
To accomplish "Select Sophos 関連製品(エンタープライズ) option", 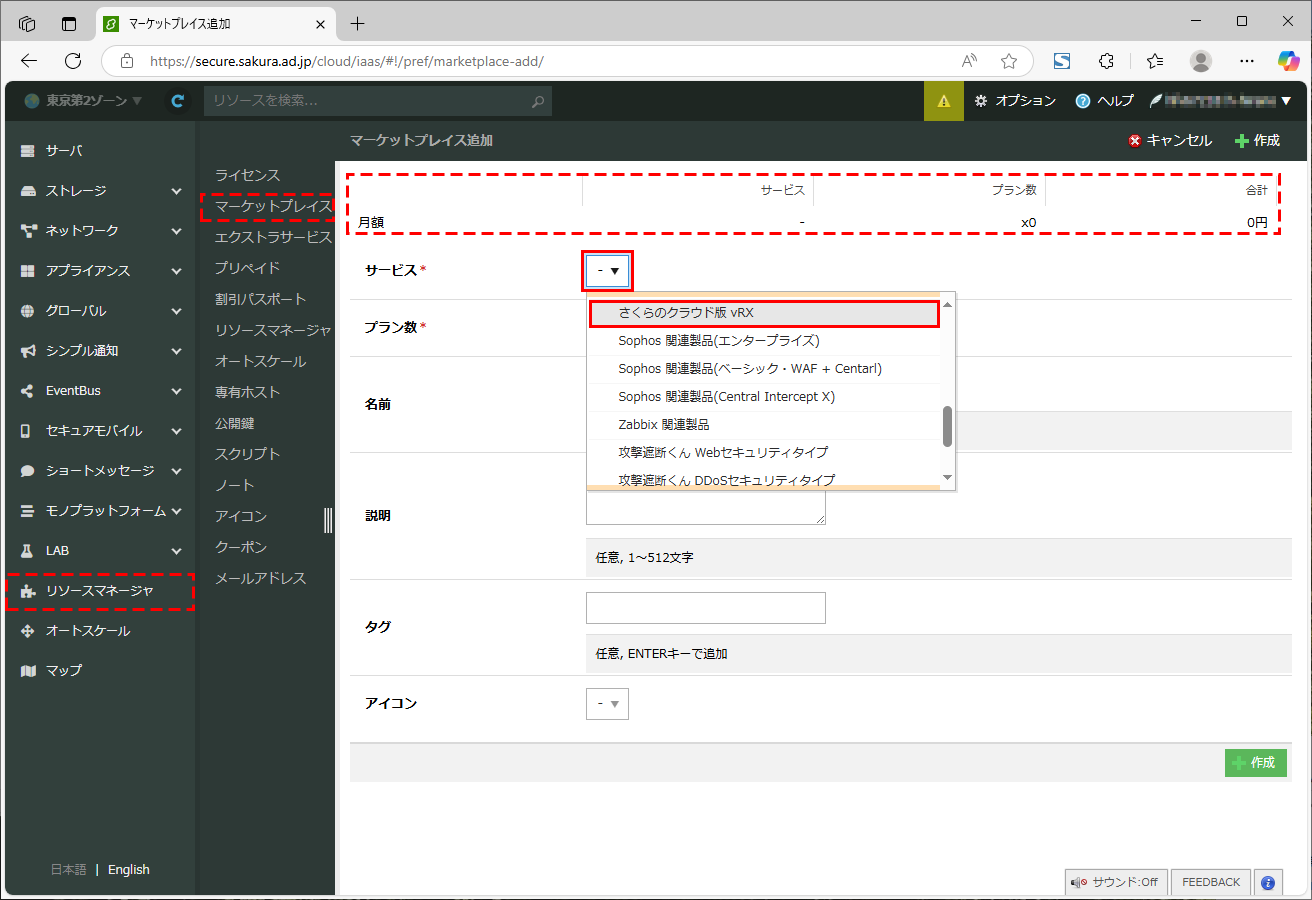I will pos(764,341).
